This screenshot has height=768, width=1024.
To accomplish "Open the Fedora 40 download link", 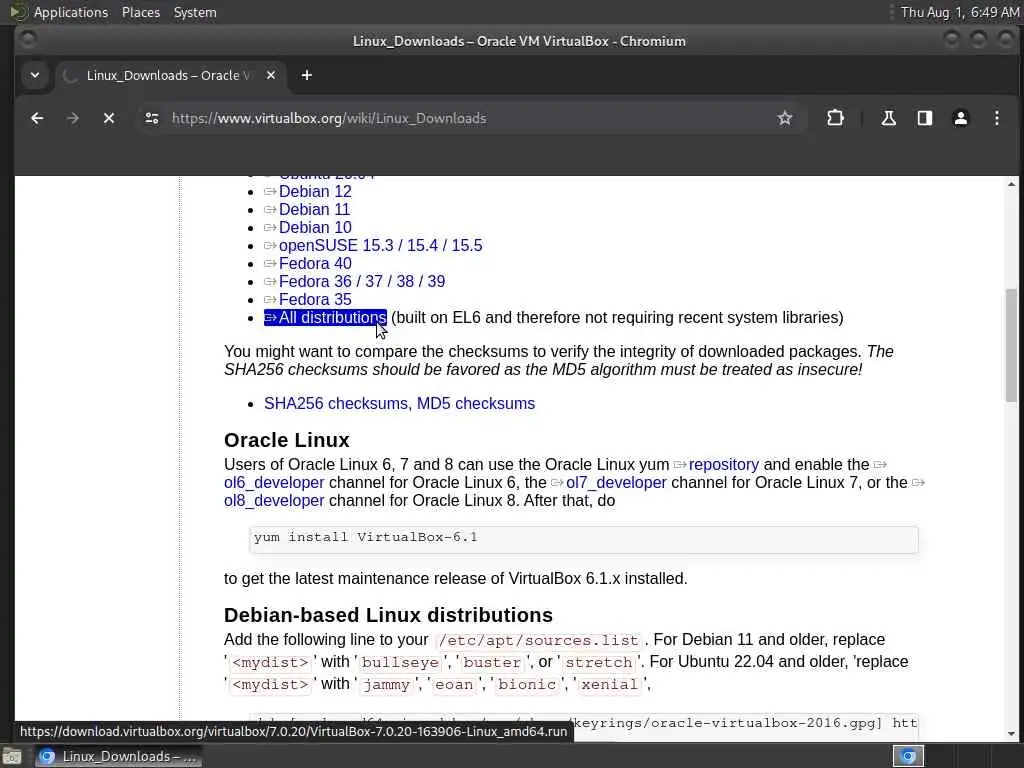I will (x=315, y=263).
